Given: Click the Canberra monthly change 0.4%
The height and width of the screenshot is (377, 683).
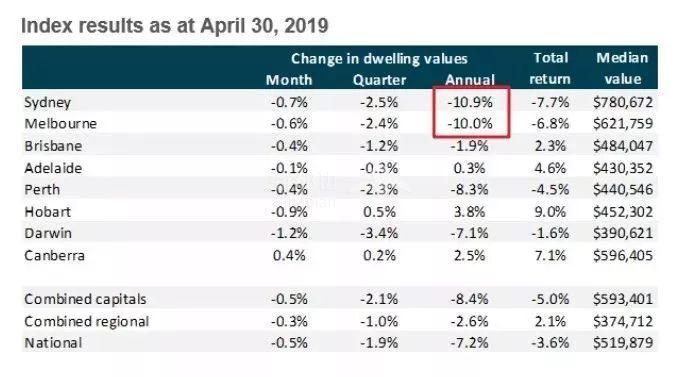Looking at the screenshot, I should 289,255.
